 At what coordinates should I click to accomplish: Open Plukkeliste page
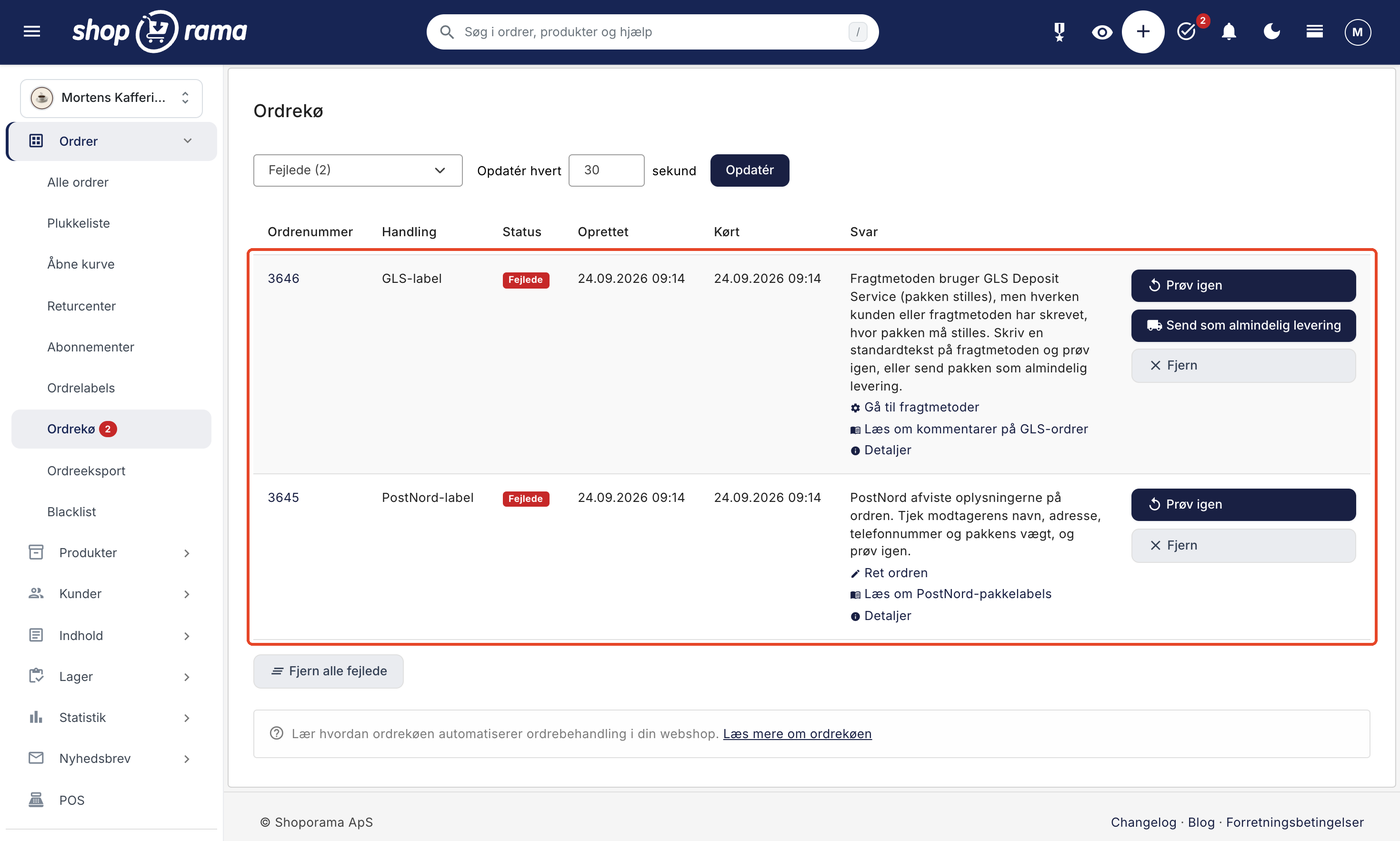(78, 223)
